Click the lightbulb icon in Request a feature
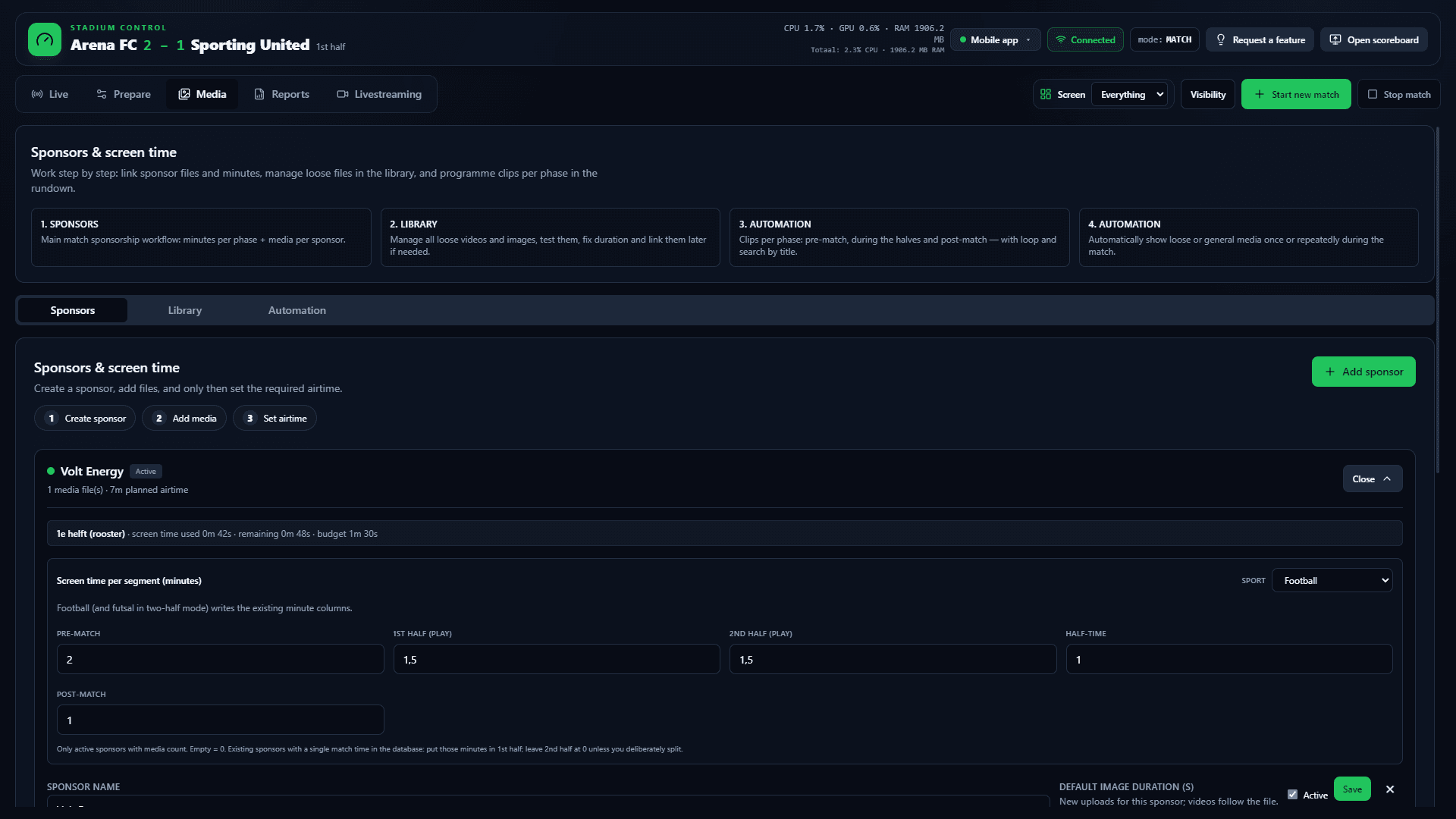 click(1221, 39)
